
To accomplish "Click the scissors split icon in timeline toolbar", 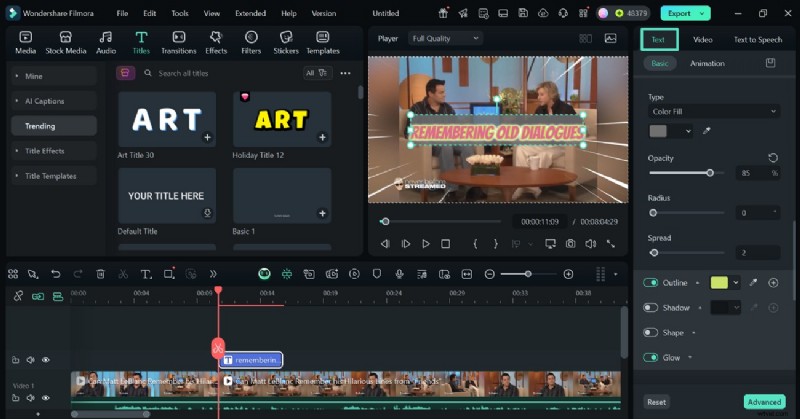I will click(123, 274).
